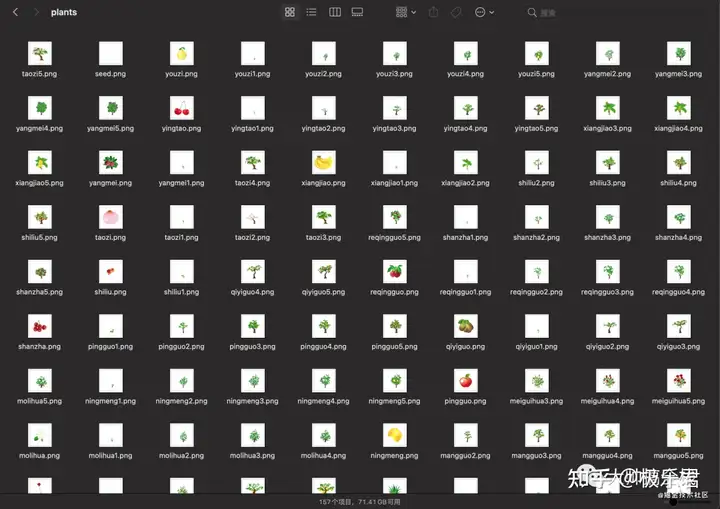The width and height of the screenshot is (720, 509).
Task: Go forward with the forward arrow
Action: (x=36, y=12)
